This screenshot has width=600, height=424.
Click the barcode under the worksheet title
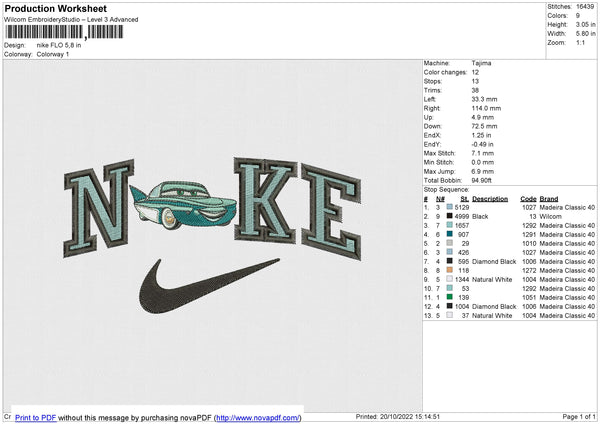pos(64,32)
